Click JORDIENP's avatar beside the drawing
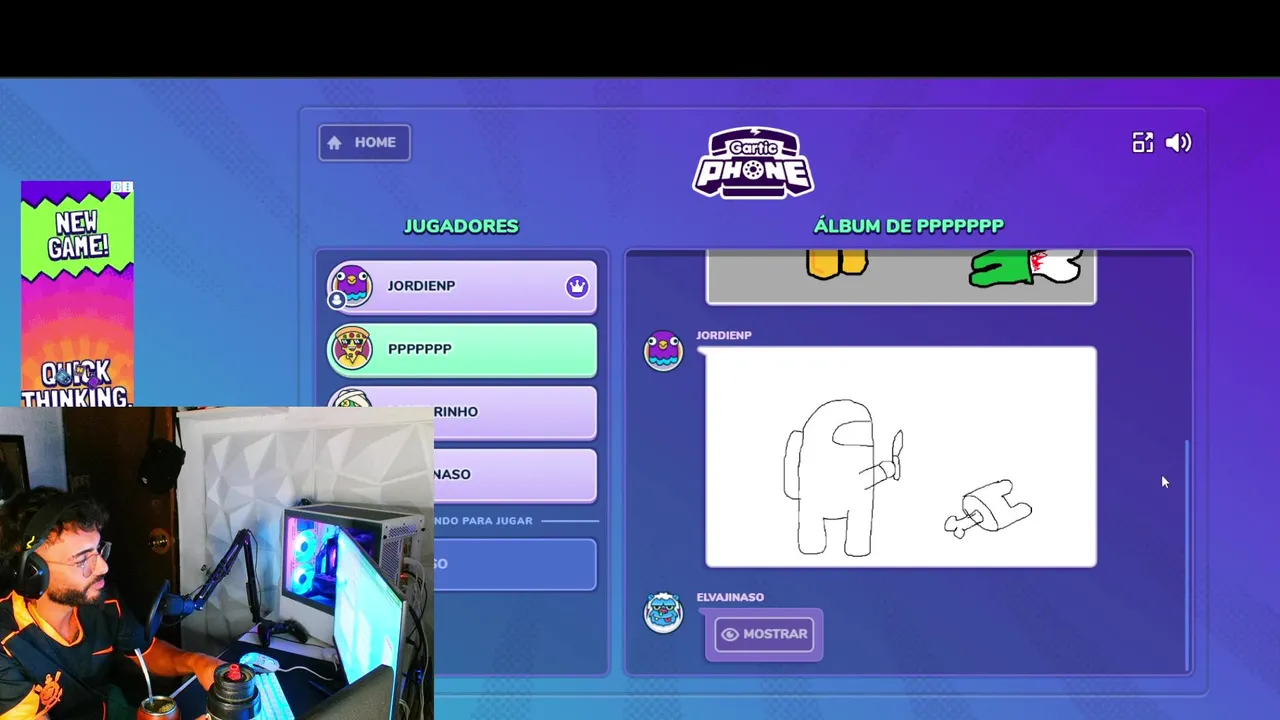 click(663, 352)
